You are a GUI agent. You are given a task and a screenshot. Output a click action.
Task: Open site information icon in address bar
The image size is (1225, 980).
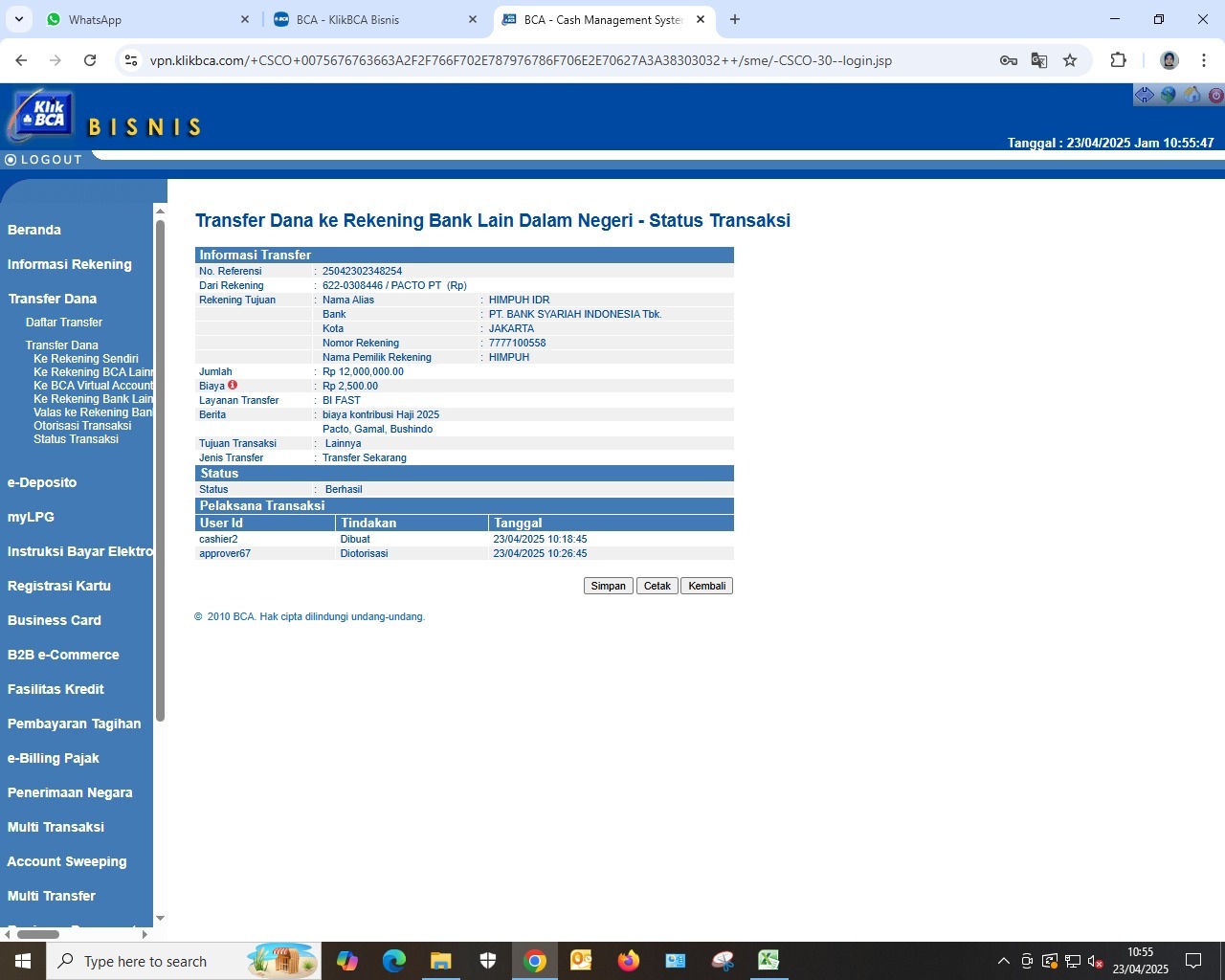(131, 60)
